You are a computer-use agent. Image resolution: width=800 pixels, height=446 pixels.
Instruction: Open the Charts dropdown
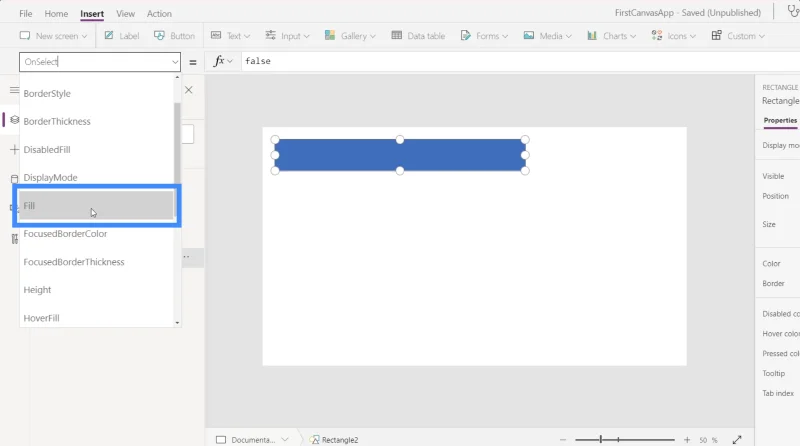coord(611,36)
